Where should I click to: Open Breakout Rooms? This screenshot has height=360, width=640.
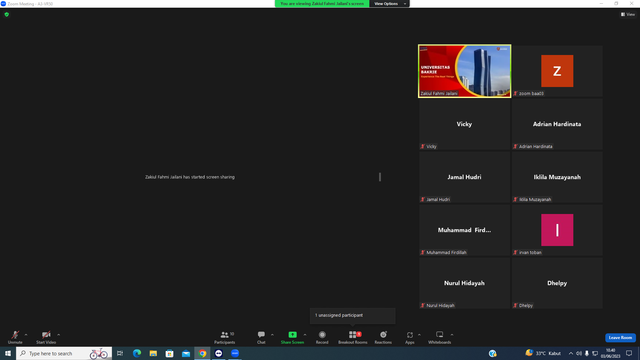(x=353, y=337)
